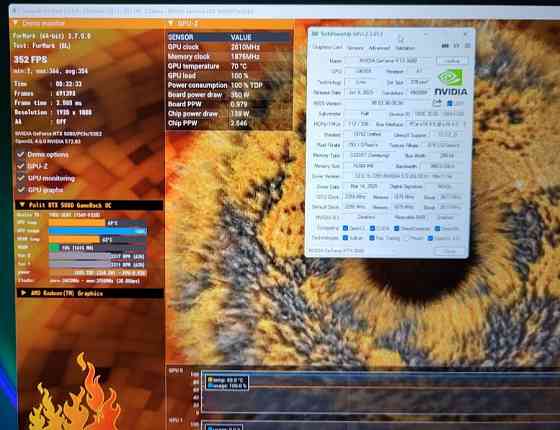
Task: Expand the AMD Radeon(TM) Graphics section
Action: click(x=23, y=293)
